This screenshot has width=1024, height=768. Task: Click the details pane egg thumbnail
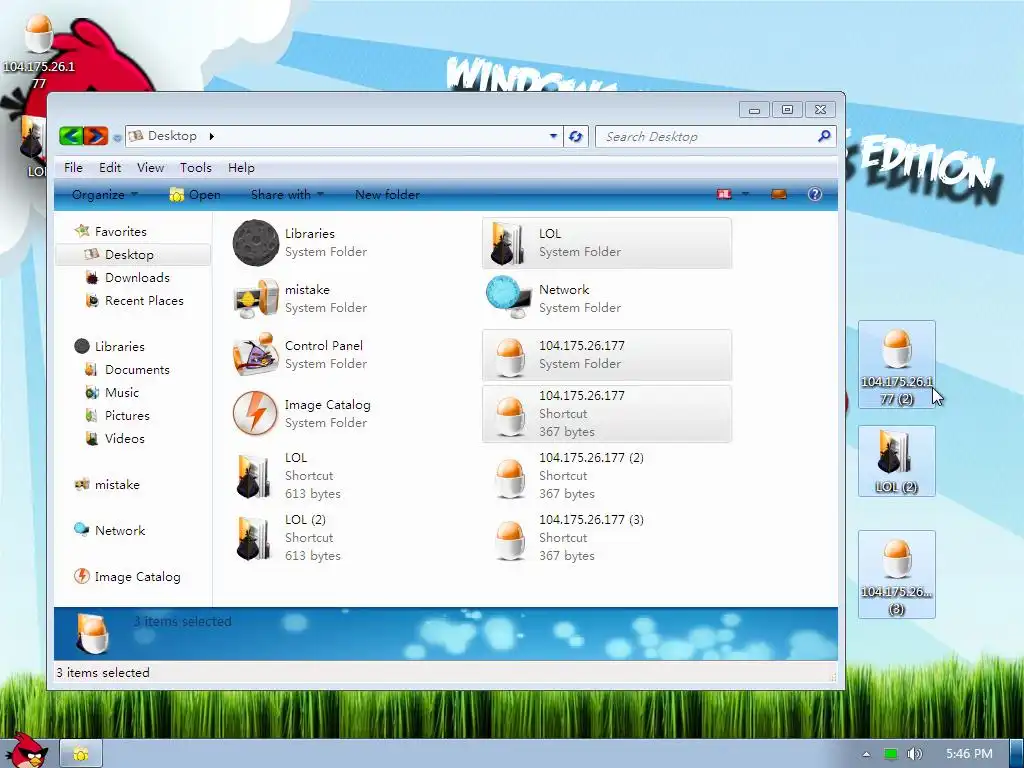(x=92, y=633)
